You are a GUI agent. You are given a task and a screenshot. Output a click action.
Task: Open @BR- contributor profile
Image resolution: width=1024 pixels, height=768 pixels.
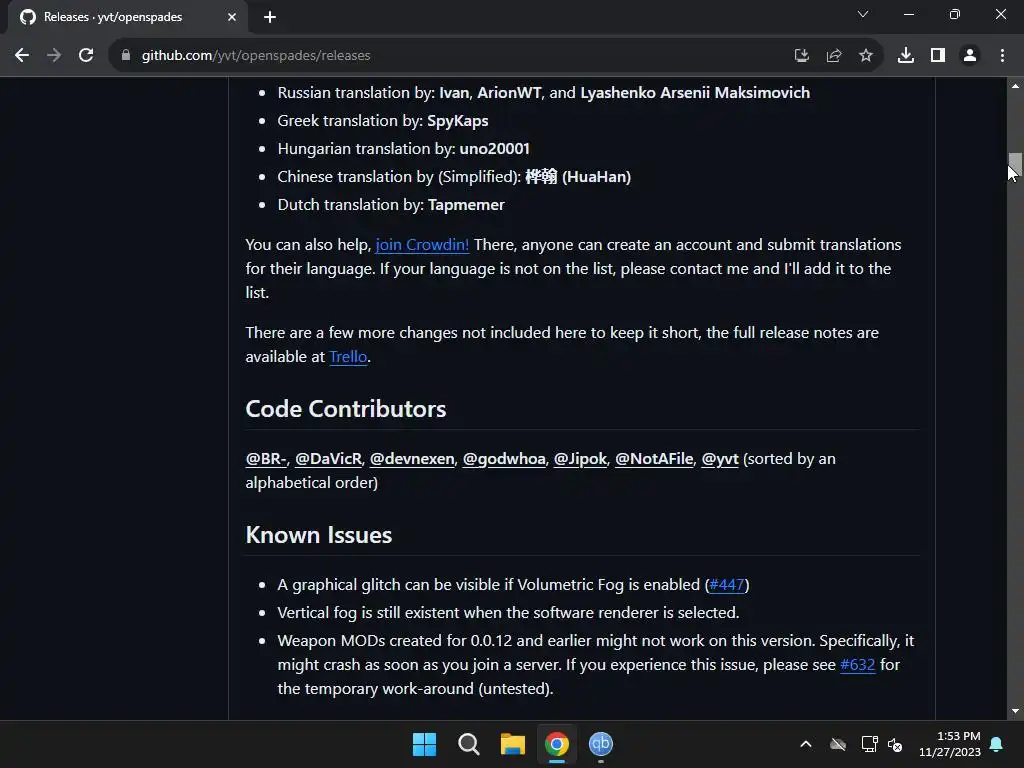266,459
